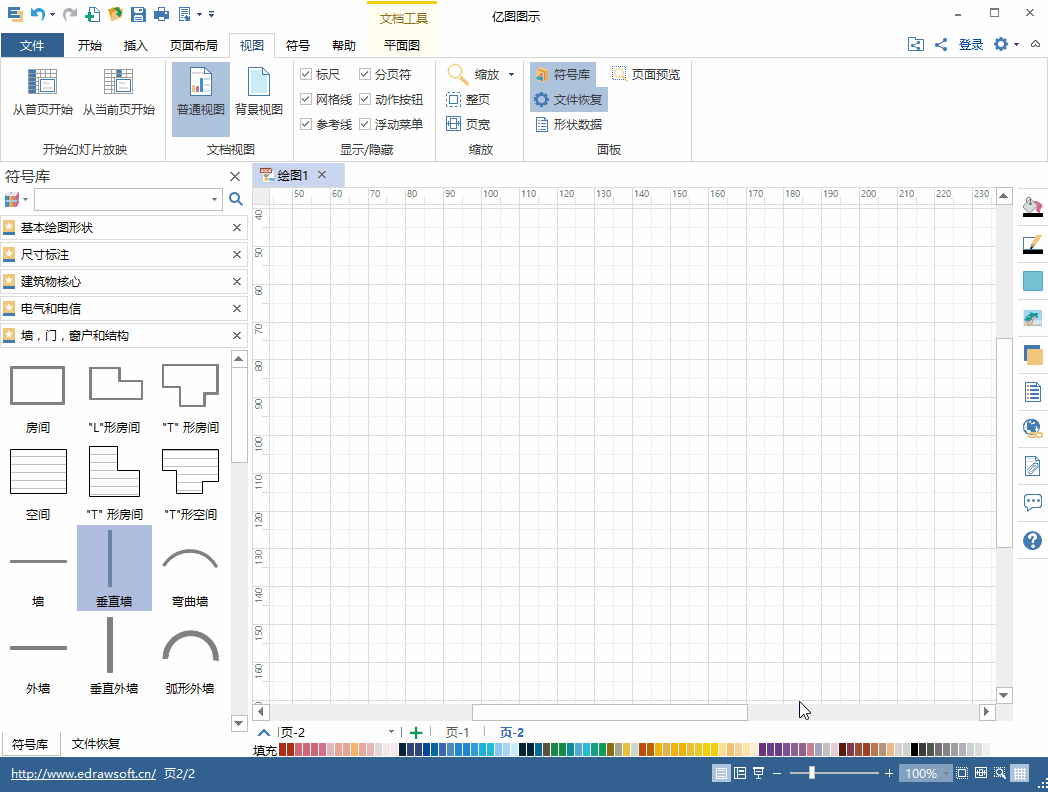Open the help question mark icon
This screenshot has width=1048, height=792.
pyautogui.click(x=1033, y=540)
